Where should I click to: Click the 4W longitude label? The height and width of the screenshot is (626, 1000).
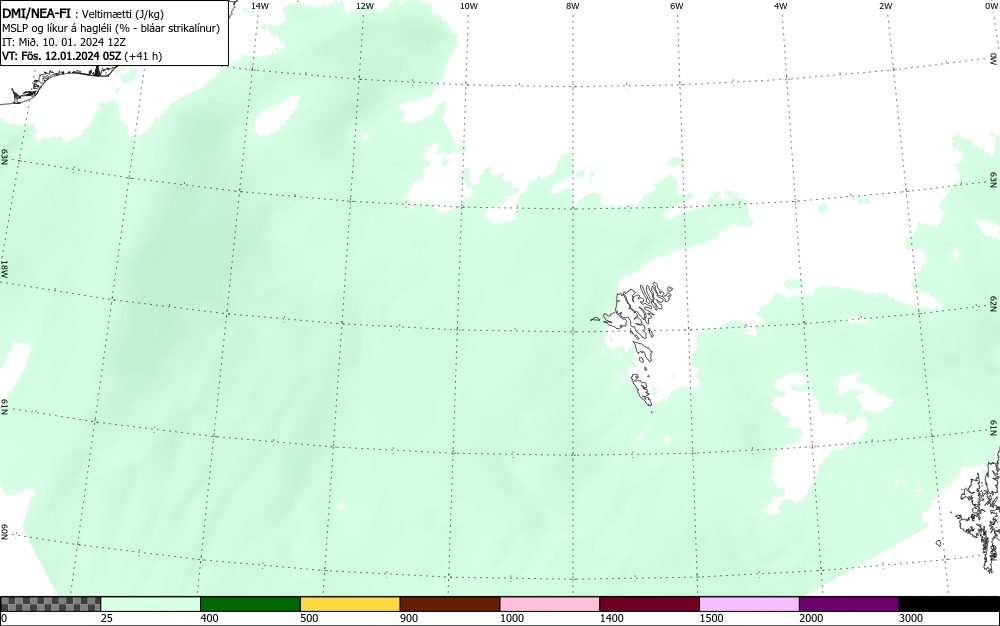(781, 6)
